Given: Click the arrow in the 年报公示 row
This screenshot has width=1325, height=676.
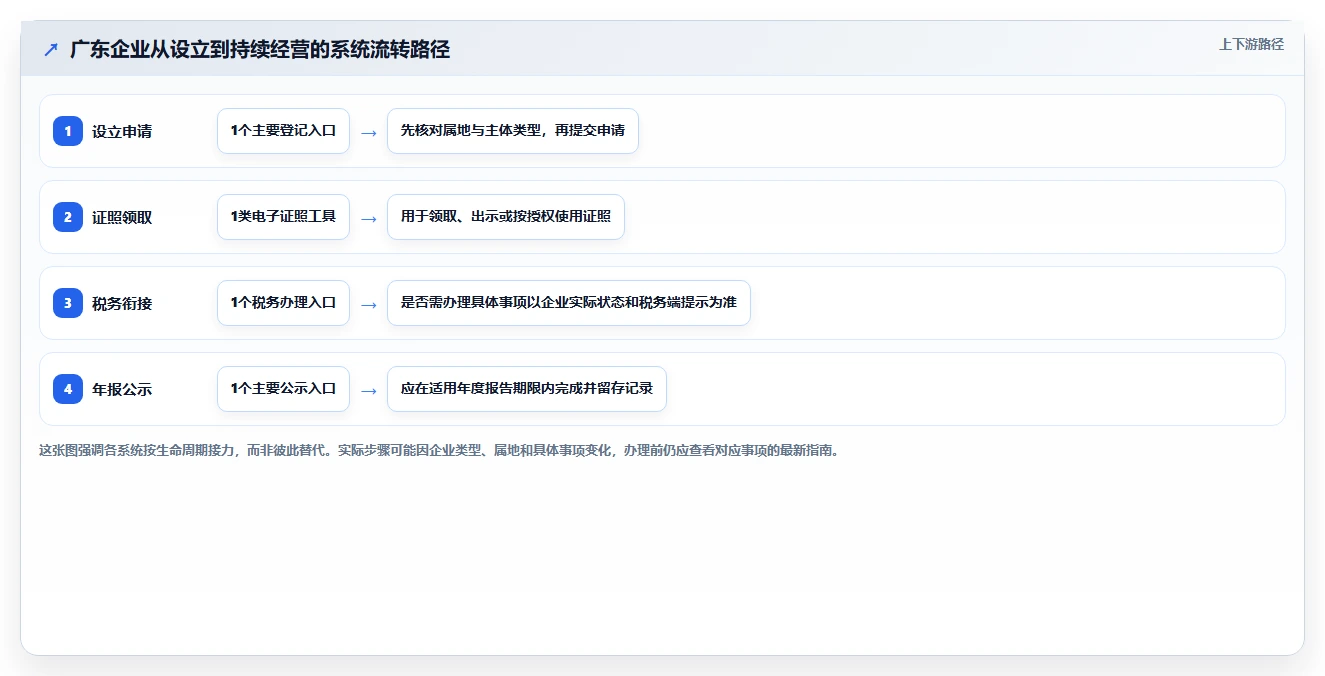Looking at the screenshot, I should click(369, 390).
